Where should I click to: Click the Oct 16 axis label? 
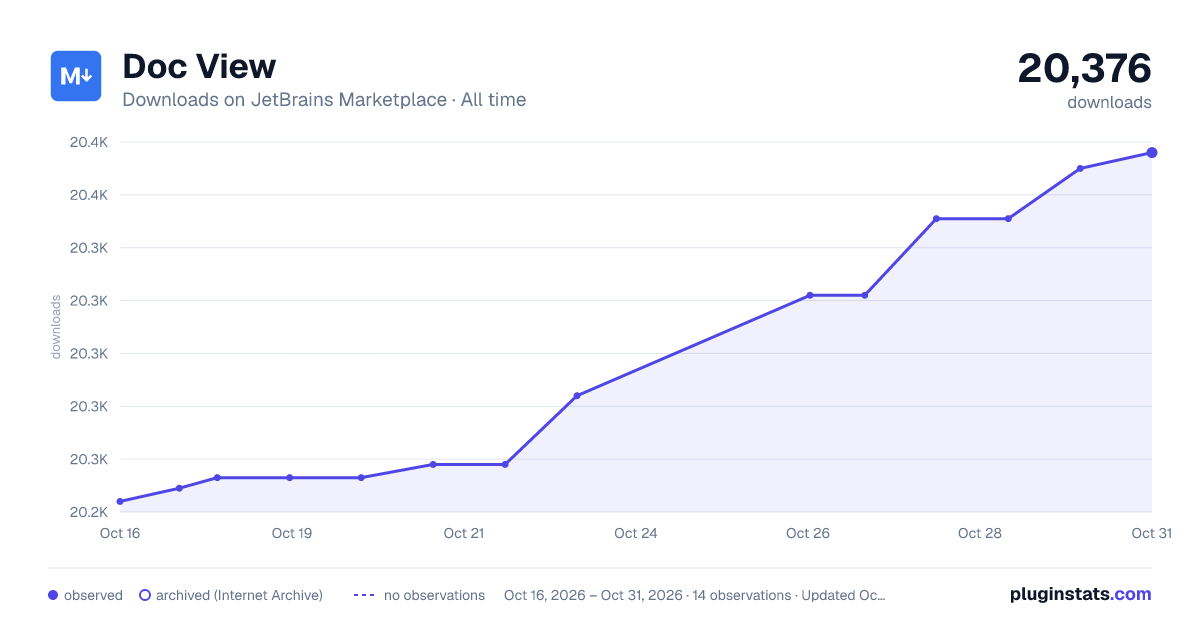pos(120,533)
